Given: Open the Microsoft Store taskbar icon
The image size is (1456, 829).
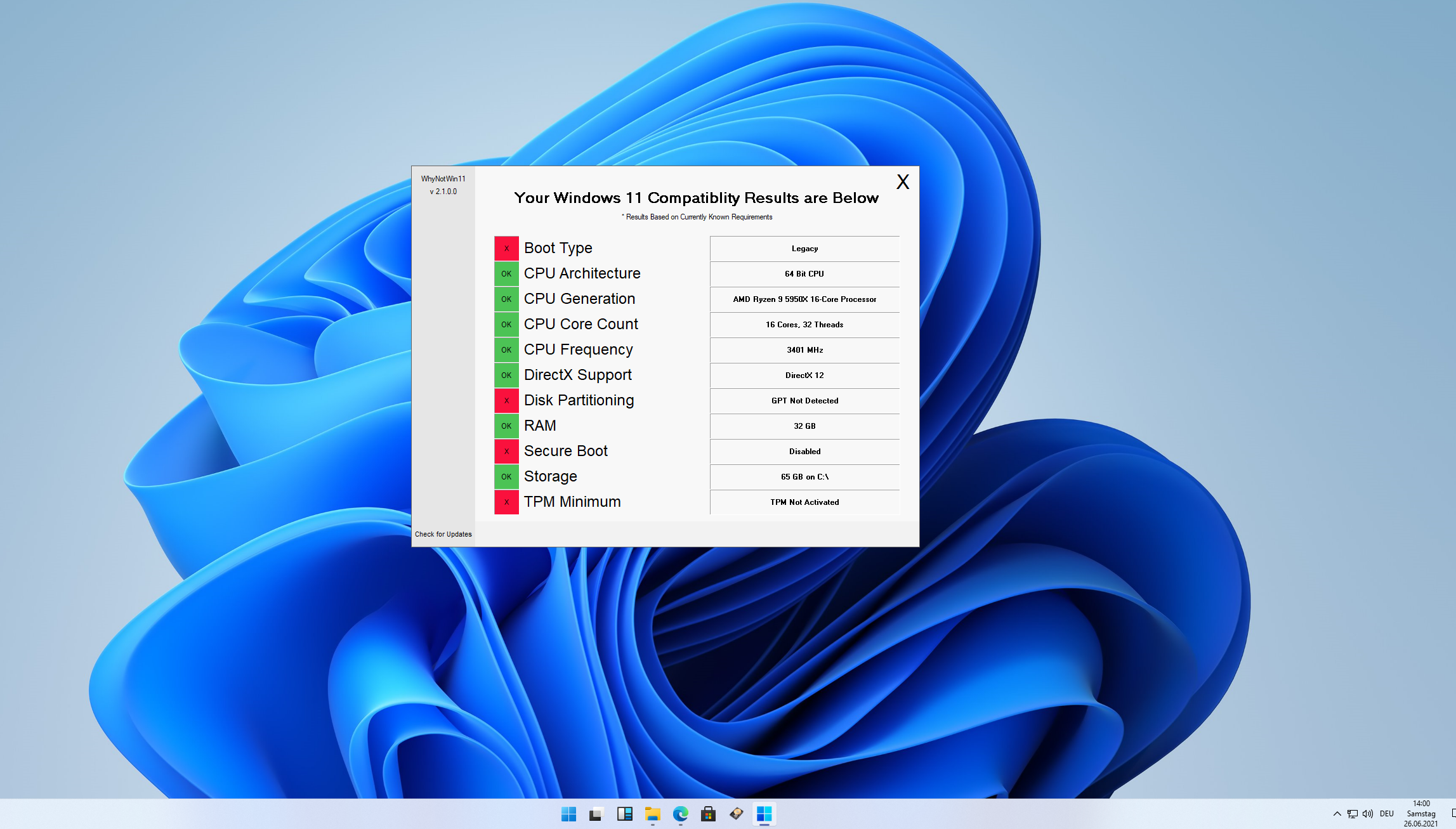Looking at the screenshot, I should (x=708, y=814).
